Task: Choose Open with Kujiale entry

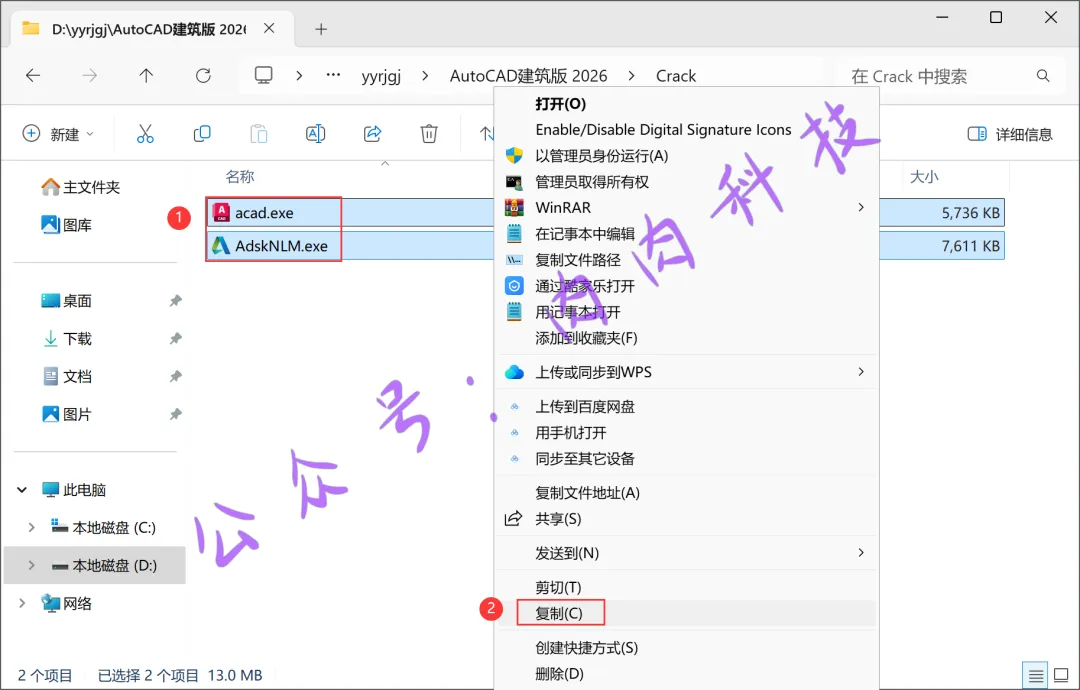Action: point(686,286)
